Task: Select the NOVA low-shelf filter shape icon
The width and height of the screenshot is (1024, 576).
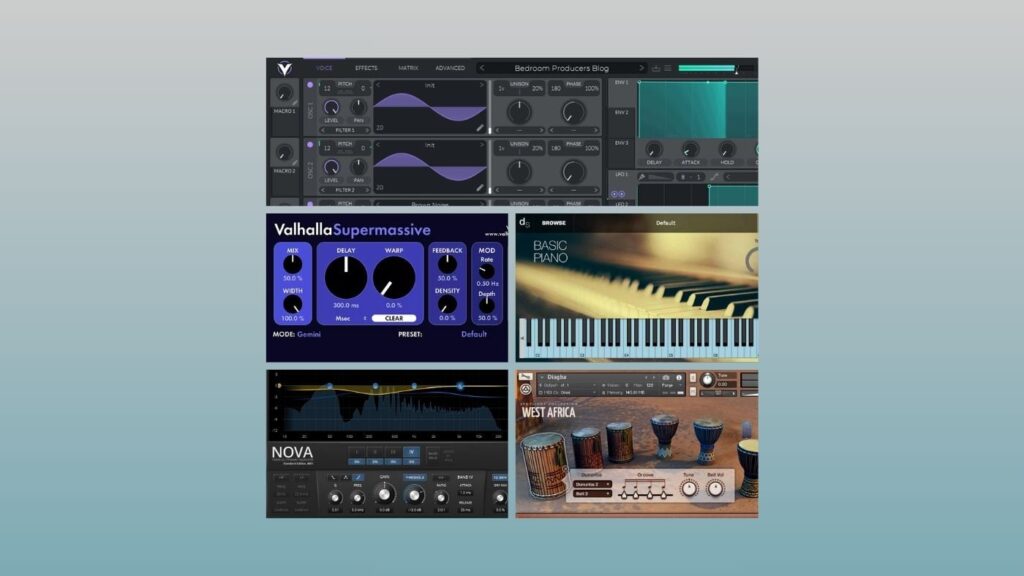Action: tap(333, 477)
